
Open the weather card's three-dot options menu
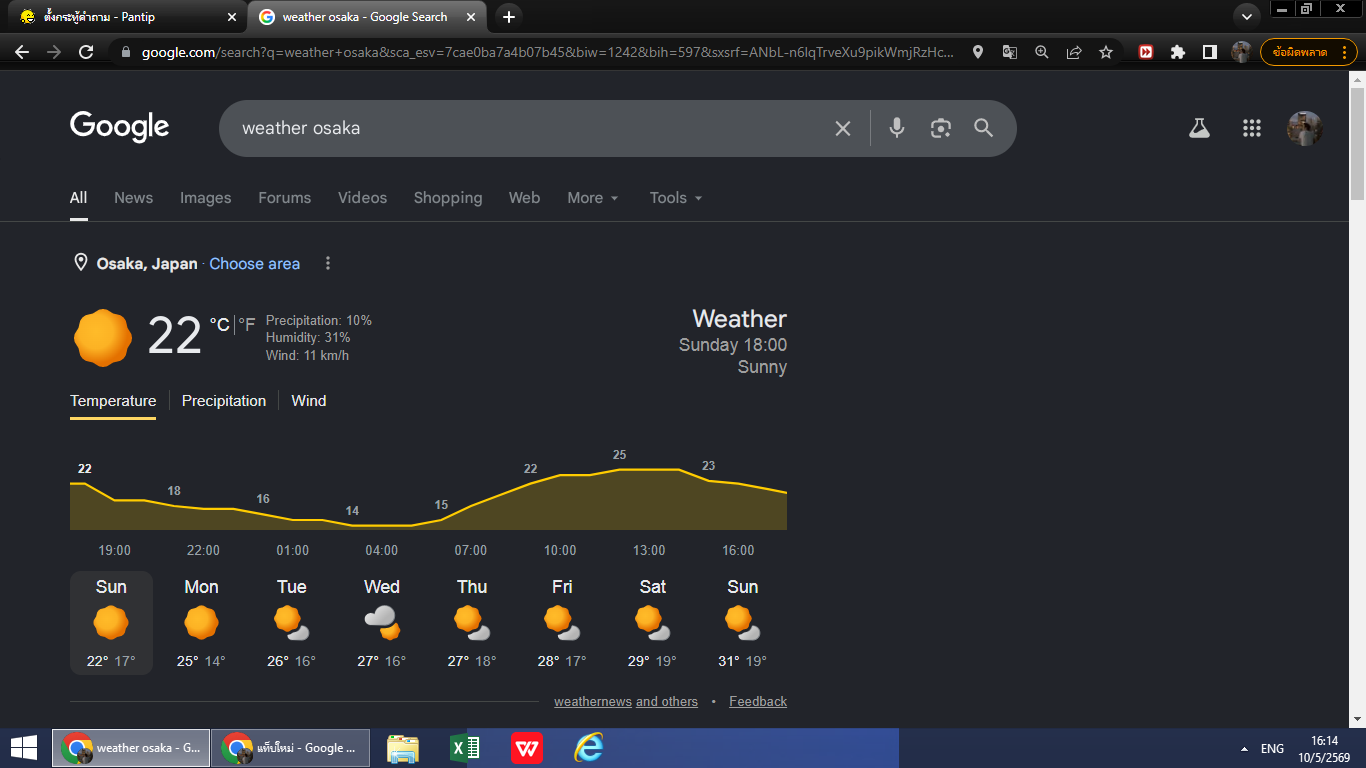pyautogui.click(x=327, y=263)
